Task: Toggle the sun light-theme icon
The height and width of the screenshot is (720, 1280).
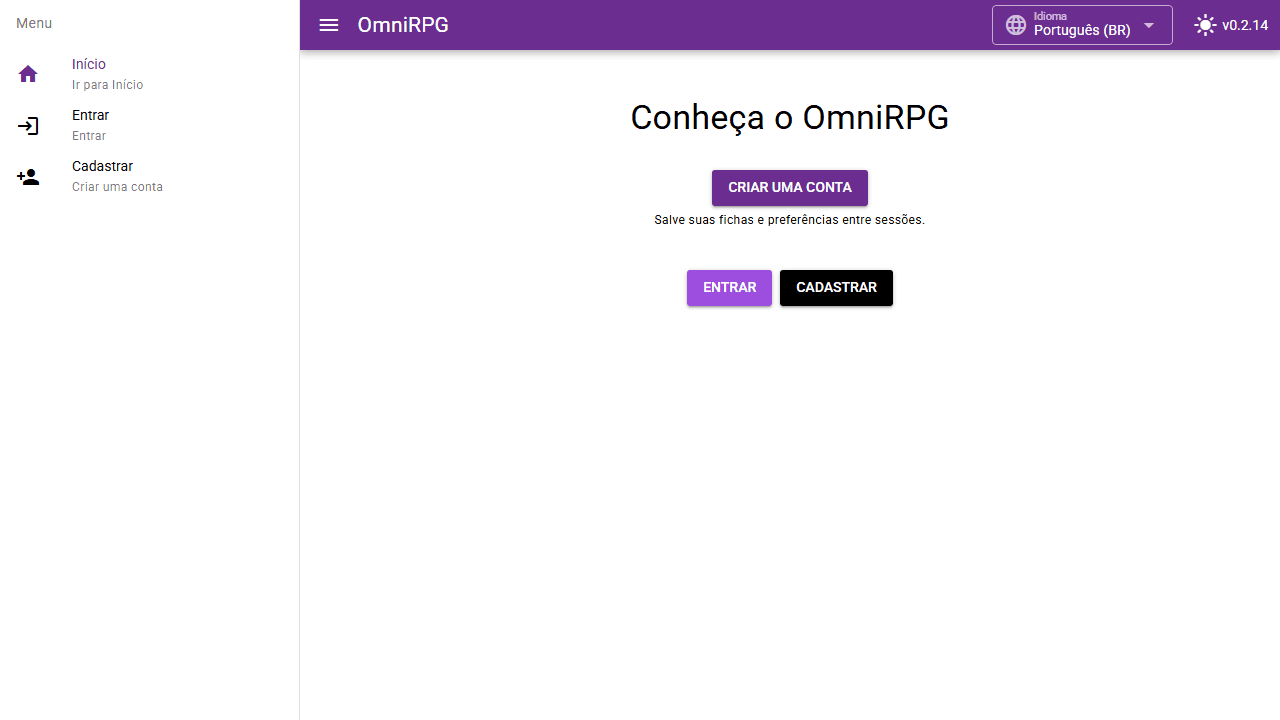Action: click(x=1205, y=25)
